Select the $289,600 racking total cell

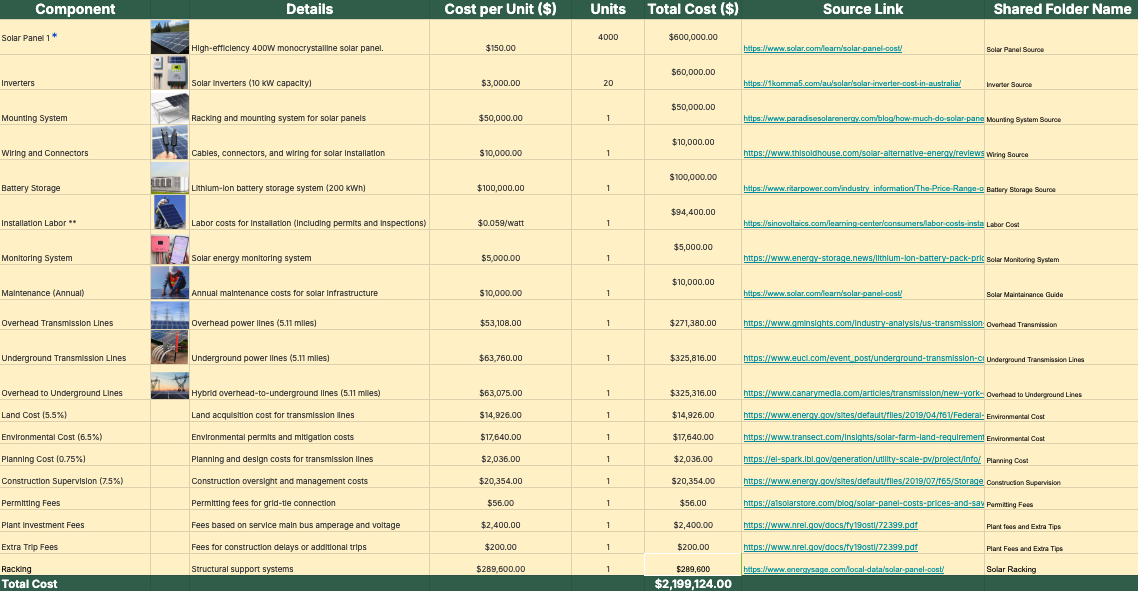693,566
